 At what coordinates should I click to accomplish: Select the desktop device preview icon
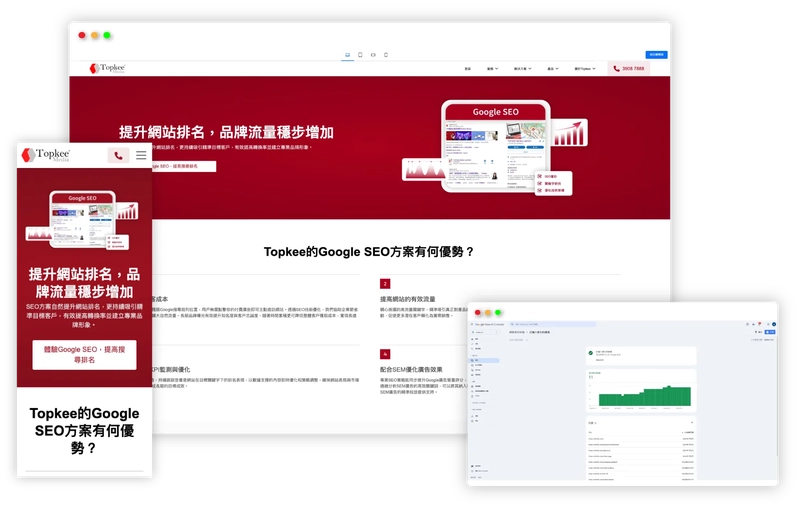(347, 54)
